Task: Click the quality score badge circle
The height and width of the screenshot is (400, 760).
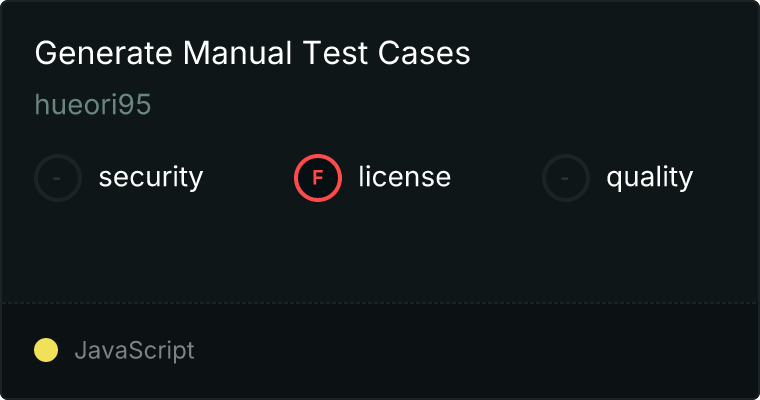Action: point(566,178)
